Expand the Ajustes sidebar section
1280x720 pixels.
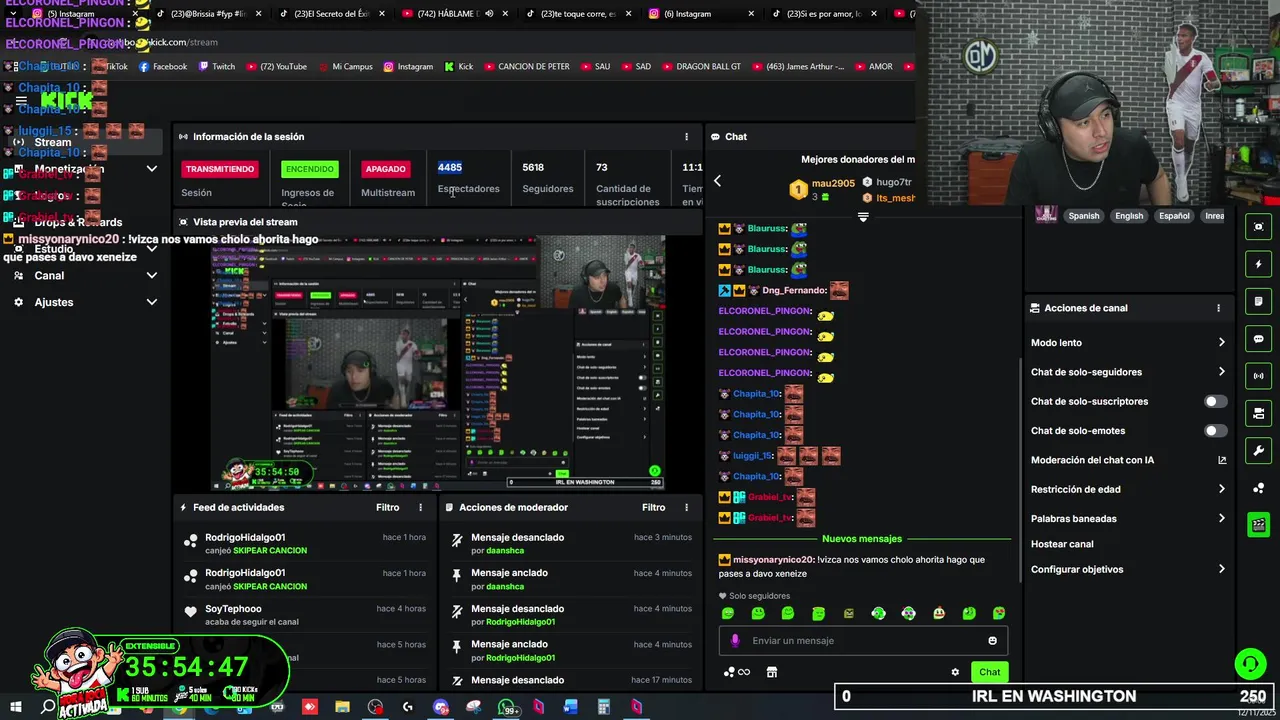[x=152, y=302]
